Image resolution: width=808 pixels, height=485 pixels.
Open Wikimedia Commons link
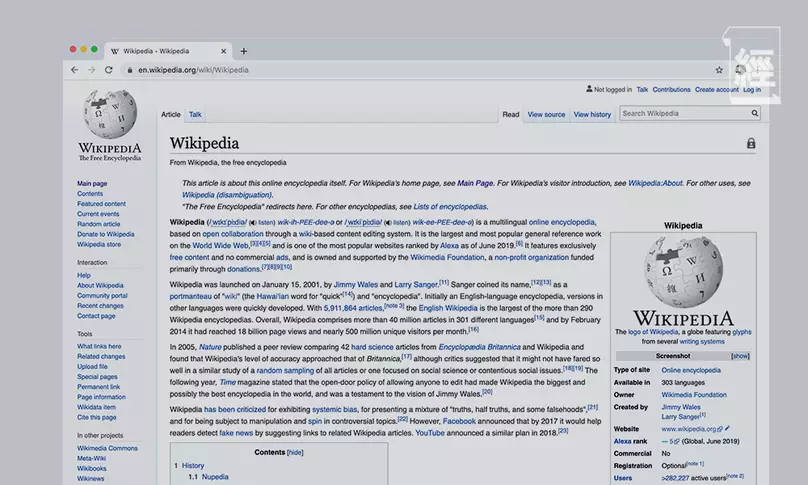(x=107, y=448)
